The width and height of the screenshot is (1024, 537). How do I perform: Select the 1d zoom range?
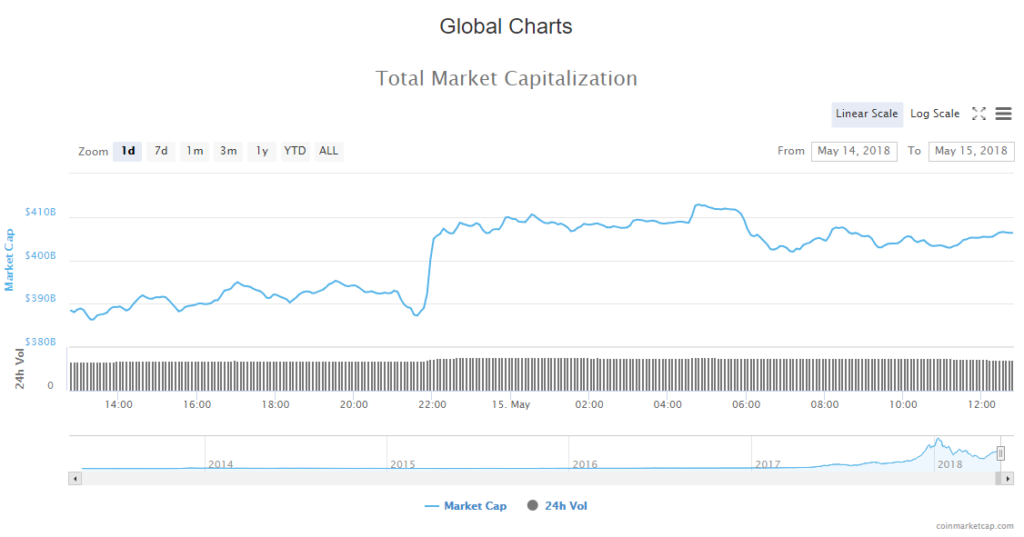(x=128, y=151)
